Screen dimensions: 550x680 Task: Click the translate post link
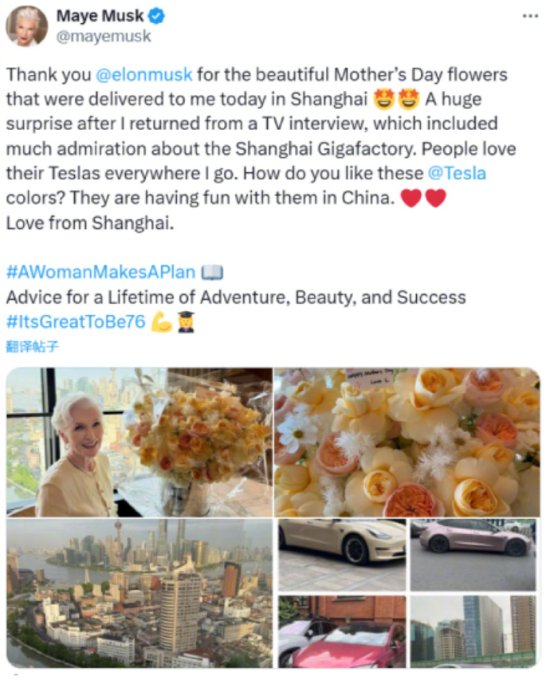point(32,347)
